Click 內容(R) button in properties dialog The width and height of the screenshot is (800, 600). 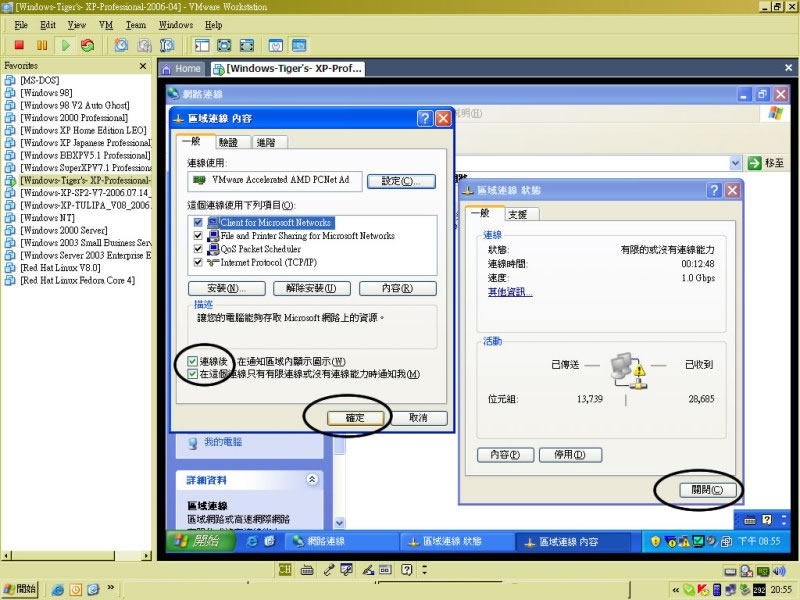point(397,288)
